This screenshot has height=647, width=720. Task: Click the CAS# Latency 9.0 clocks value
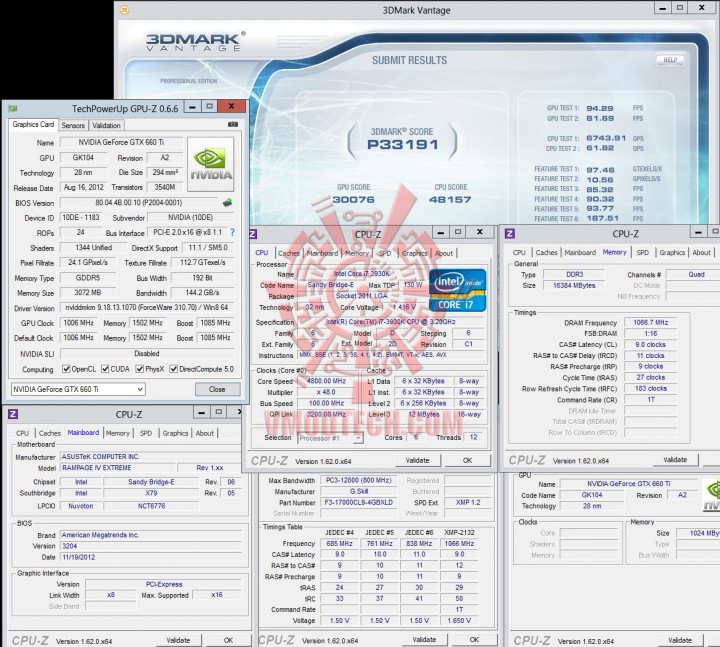tap(650, 344)
